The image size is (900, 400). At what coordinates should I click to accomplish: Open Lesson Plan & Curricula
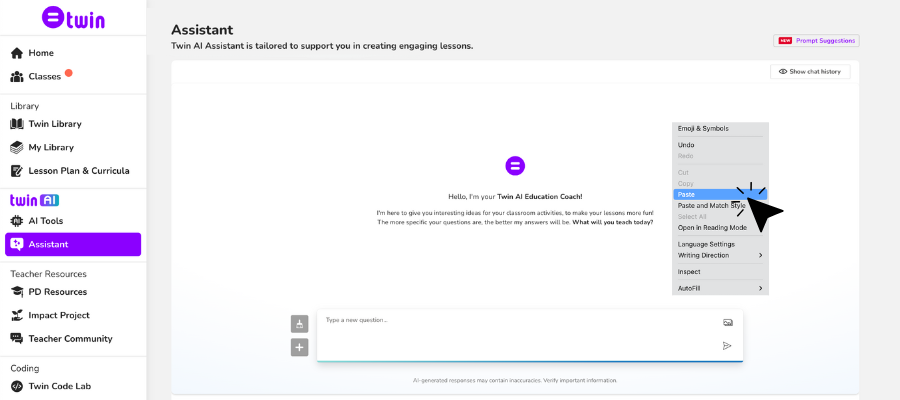78,171
